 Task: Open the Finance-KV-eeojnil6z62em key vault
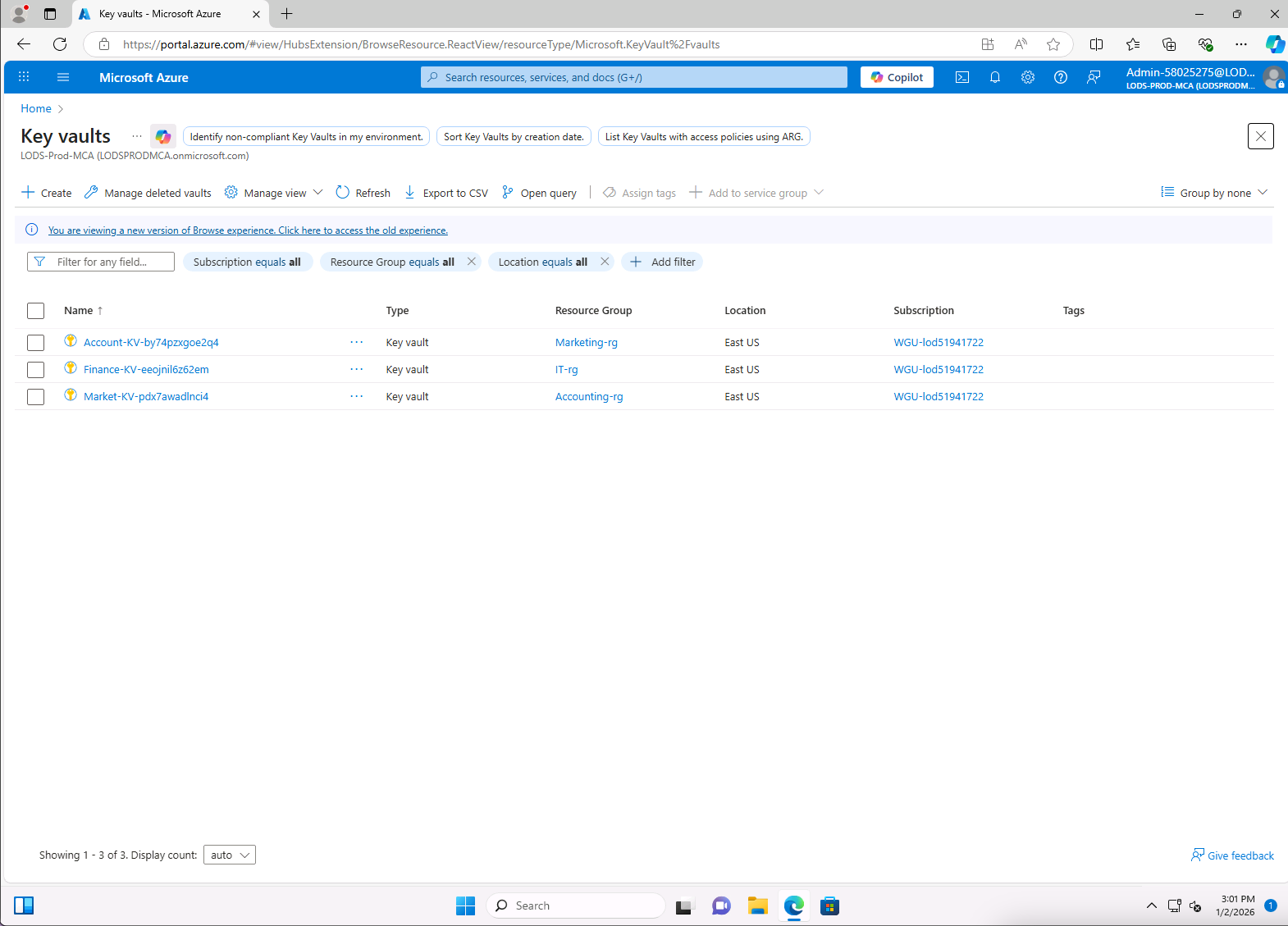click(146, 370)
